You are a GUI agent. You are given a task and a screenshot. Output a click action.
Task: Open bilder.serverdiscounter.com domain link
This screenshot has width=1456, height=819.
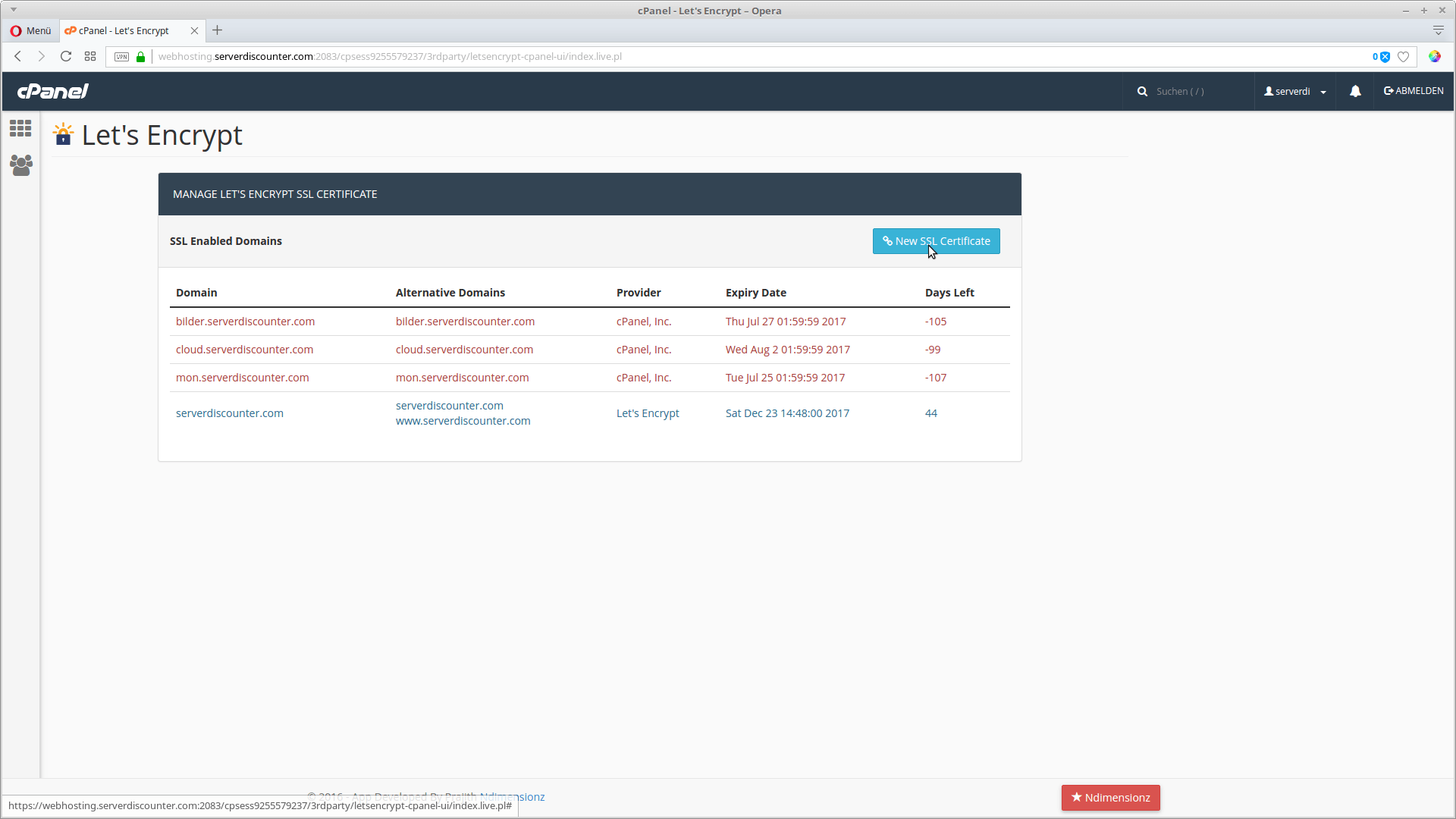pos(245,322)
